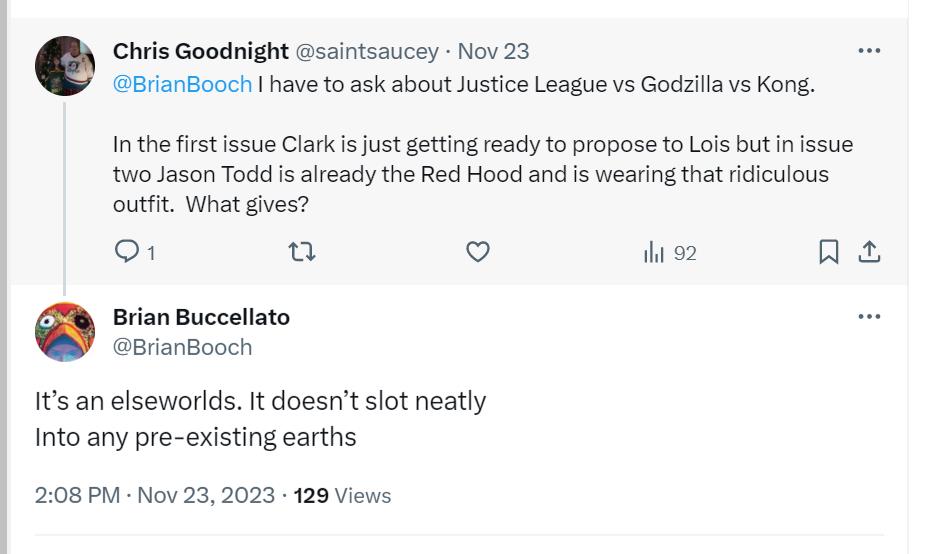Open the 2:08 PM · Nov 23, 2023 timestamp
Viewport: 931px width, 554px height.
coord(154,495)
